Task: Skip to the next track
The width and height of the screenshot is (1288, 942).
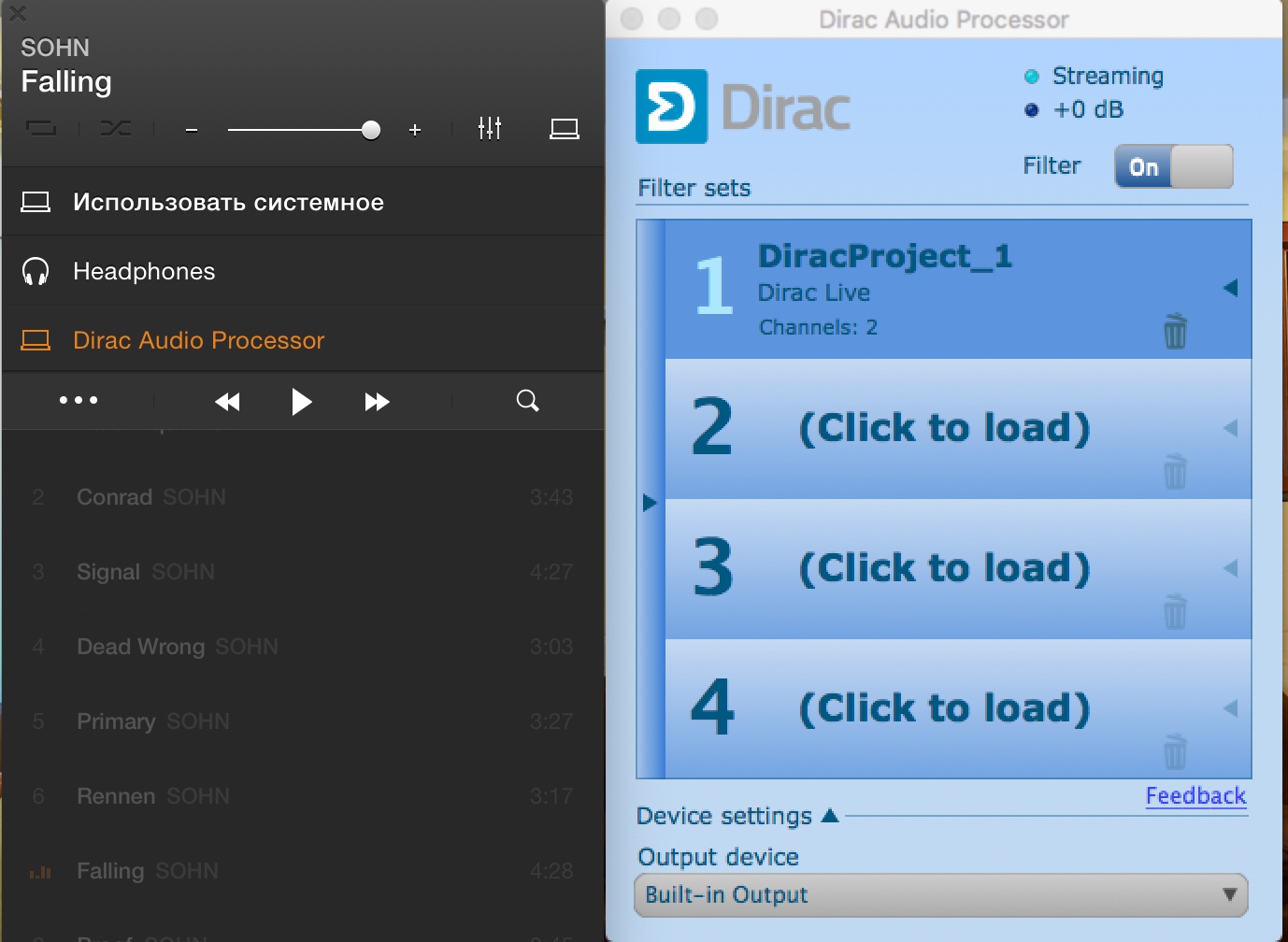Action: (377, 402)
